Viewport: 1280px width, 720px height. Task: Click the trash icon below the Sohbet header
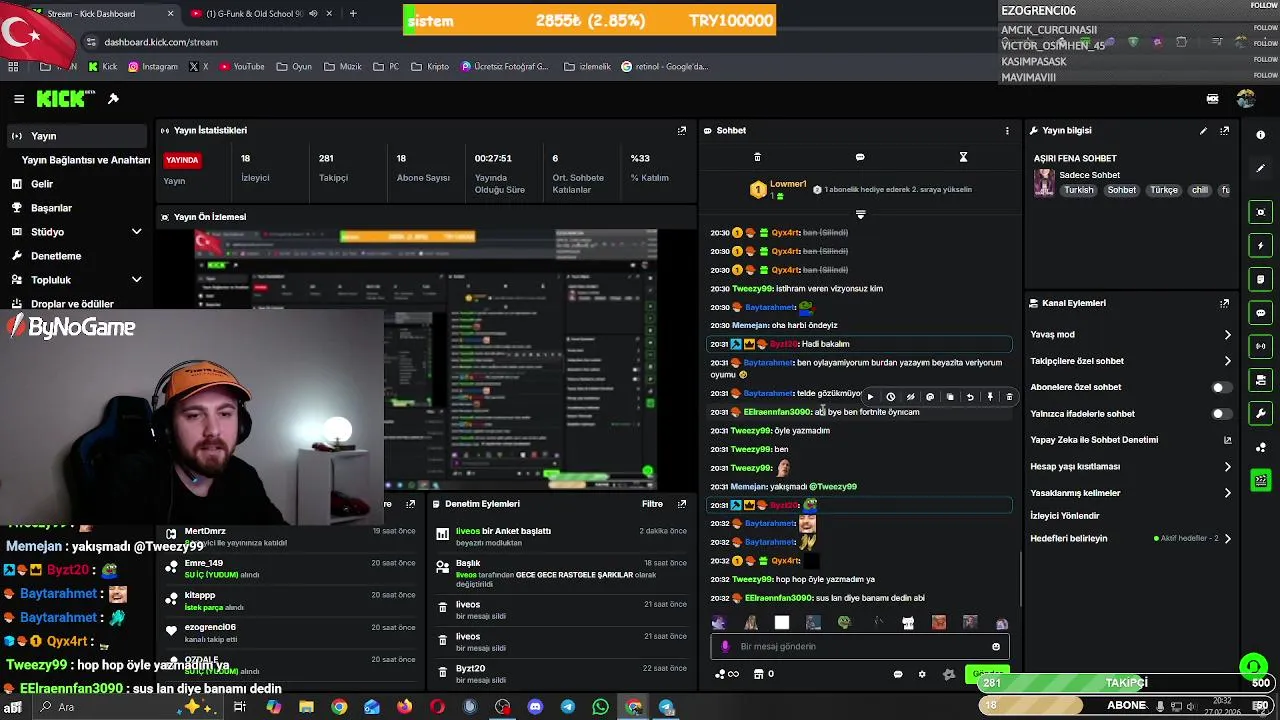pyautogui.click(x=757, y=157)
